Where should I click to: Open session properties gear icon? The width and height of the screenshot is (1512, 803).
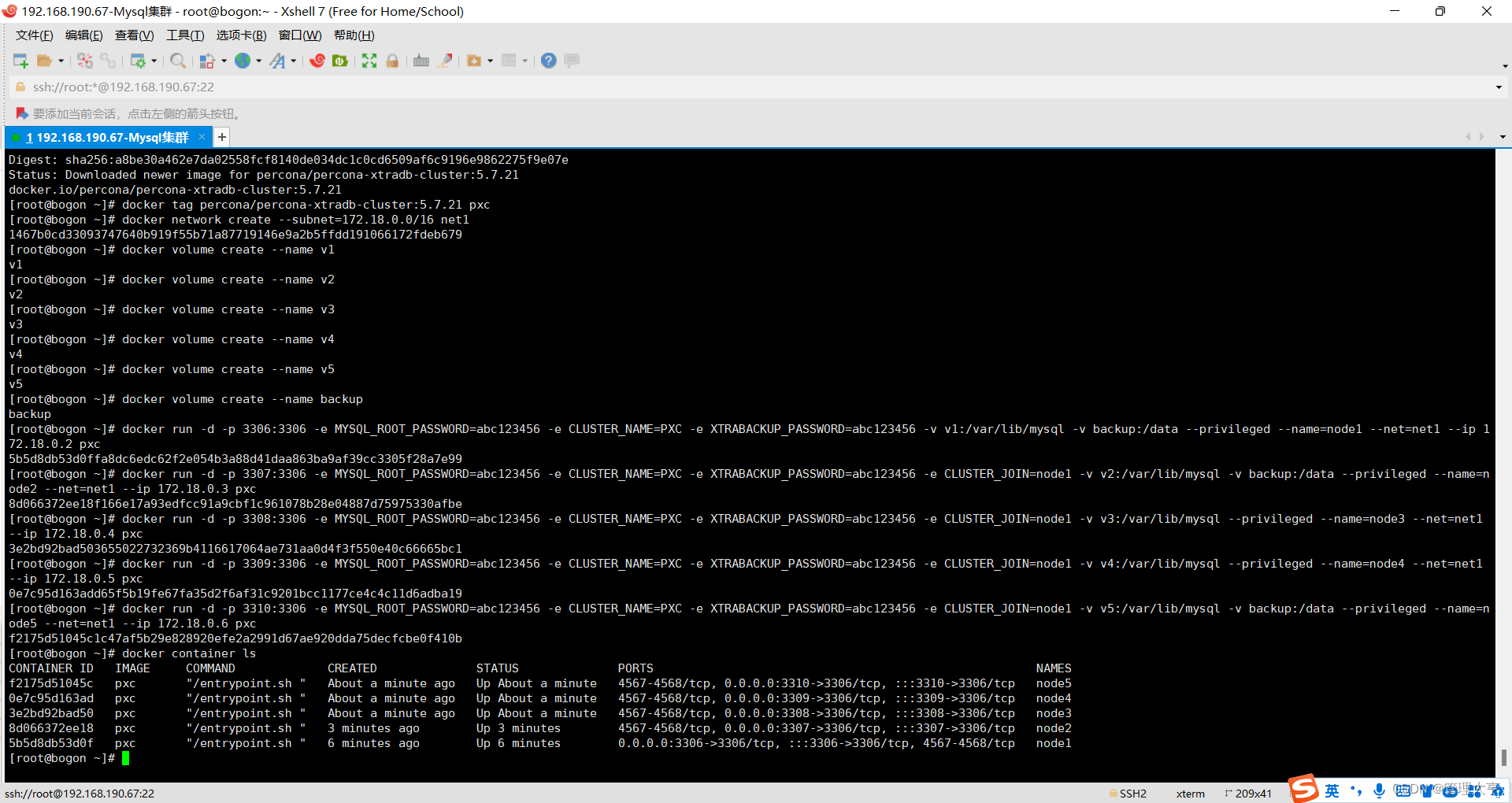click(x=139, y=61)
